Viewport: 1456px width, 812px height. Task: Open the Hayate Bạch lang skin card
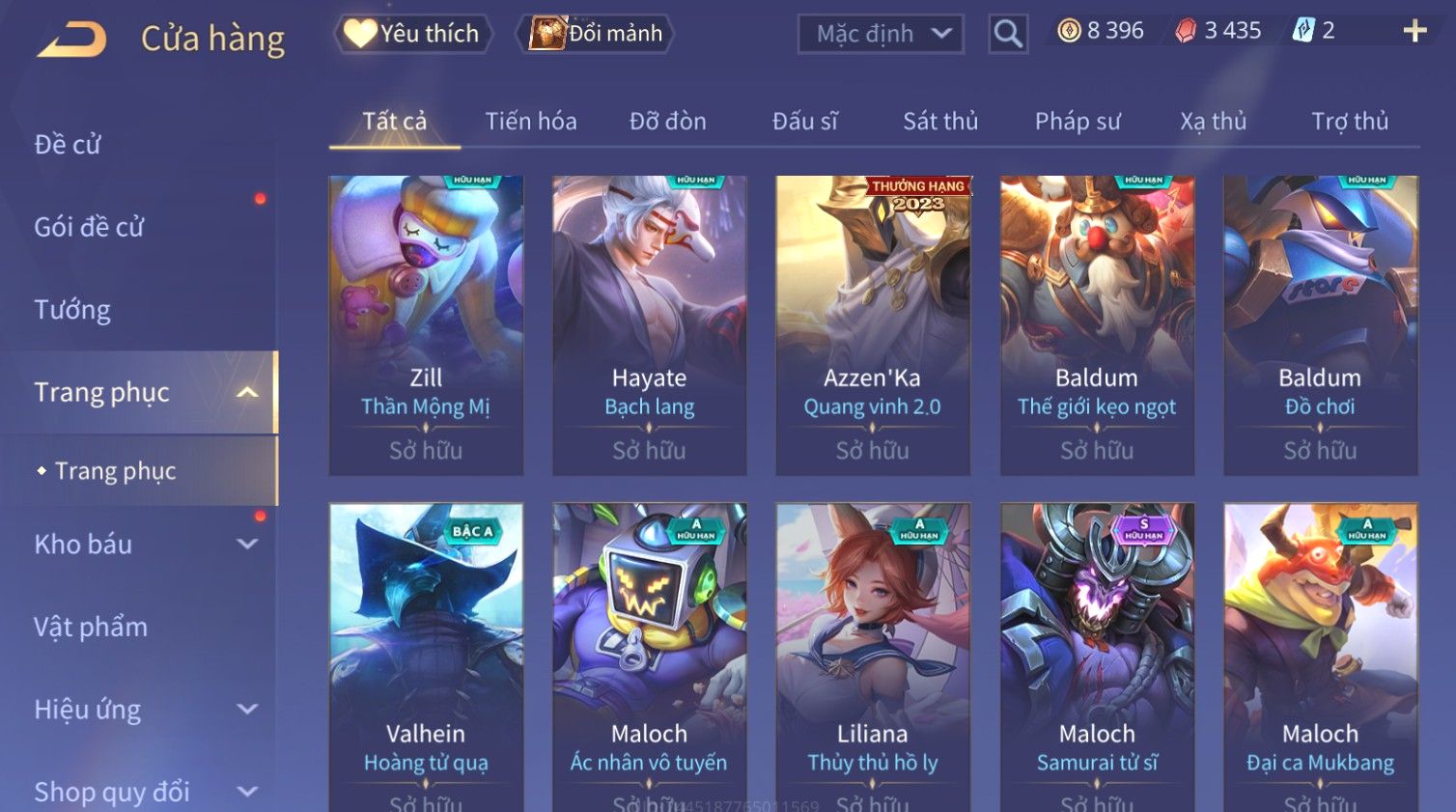[649, 325]
